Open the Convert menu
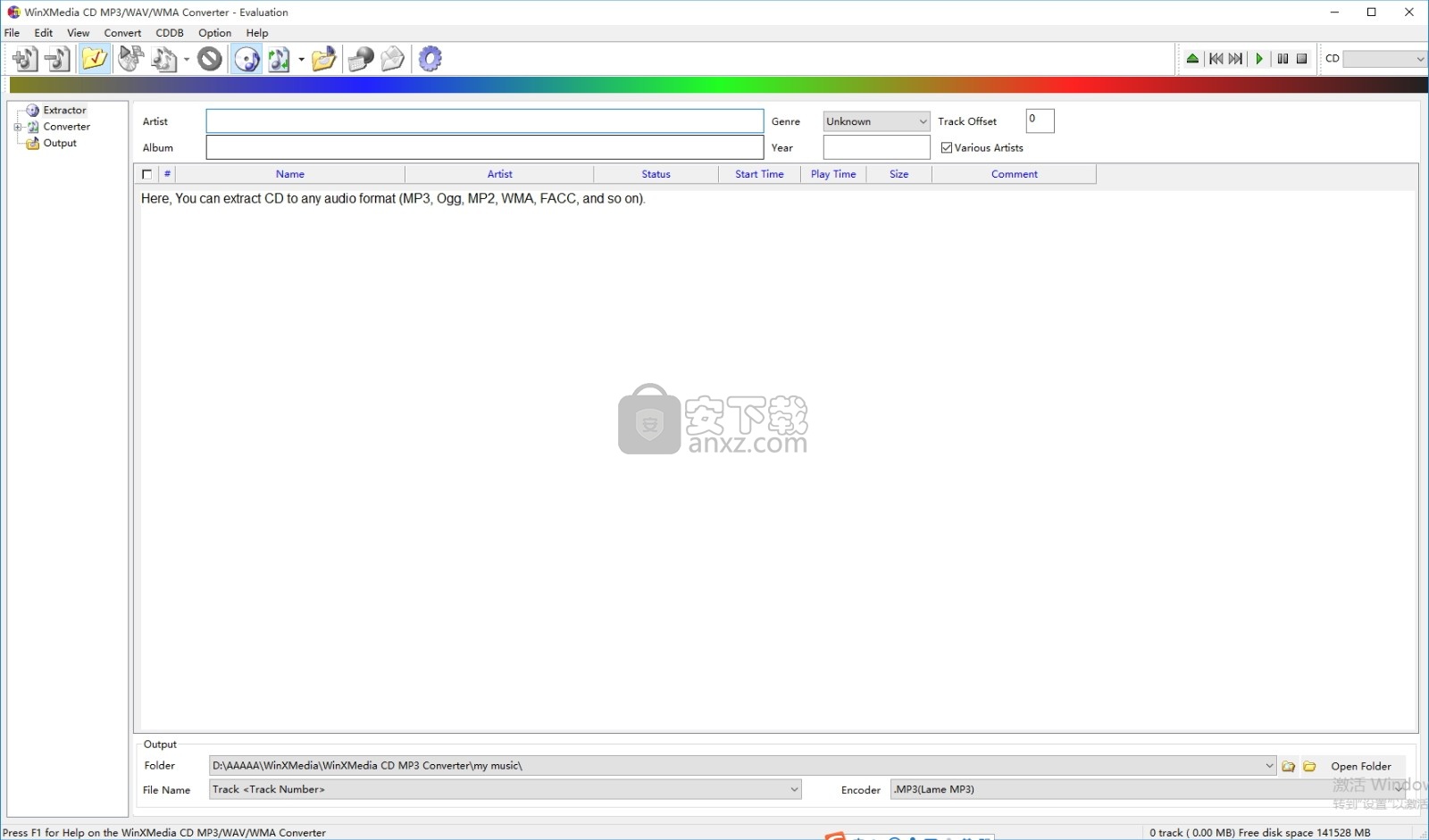 pyautogui.click(x=122, y=33)
